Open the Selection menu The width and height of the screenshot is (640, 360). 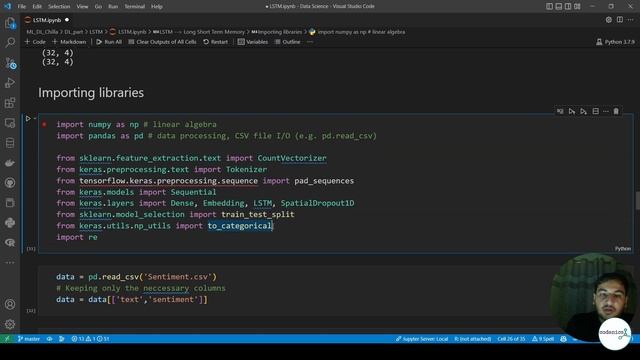click(59, 7)
